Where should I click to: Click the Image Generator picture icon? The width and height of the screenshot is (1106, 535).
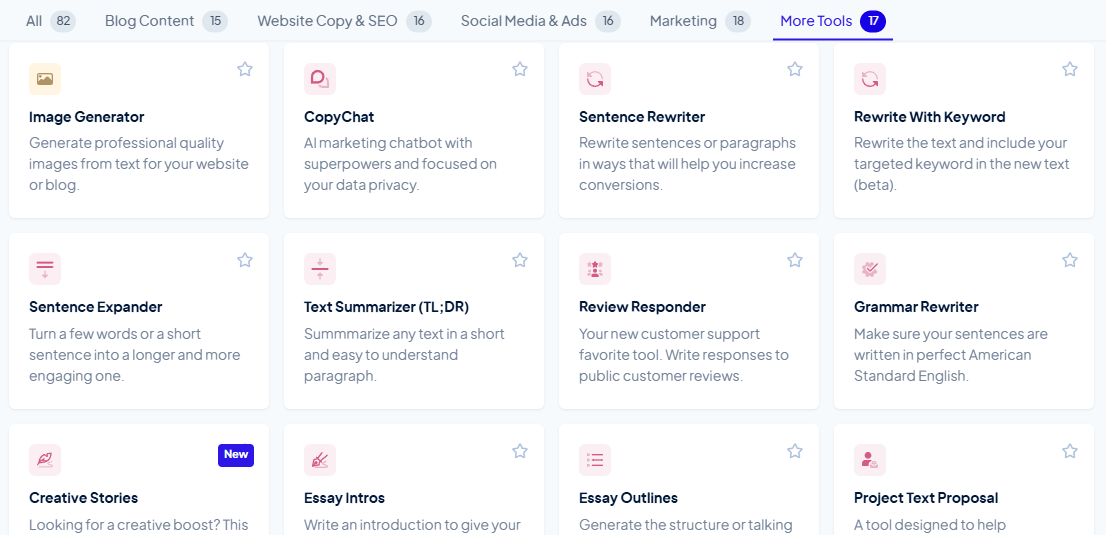click(45, 79)
